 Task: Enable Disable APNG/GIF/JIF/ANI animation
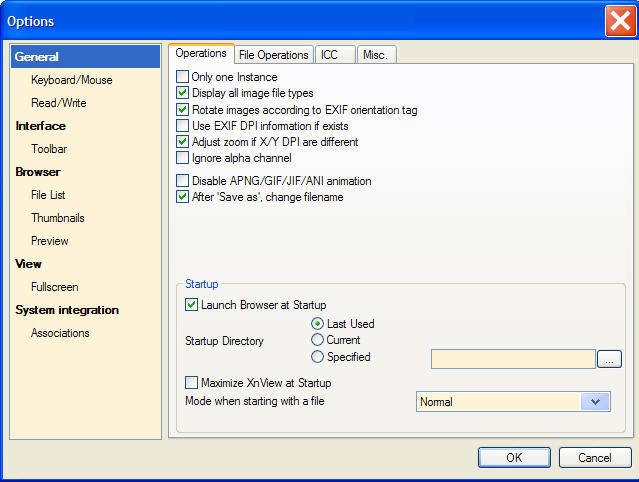click(182, 180)
